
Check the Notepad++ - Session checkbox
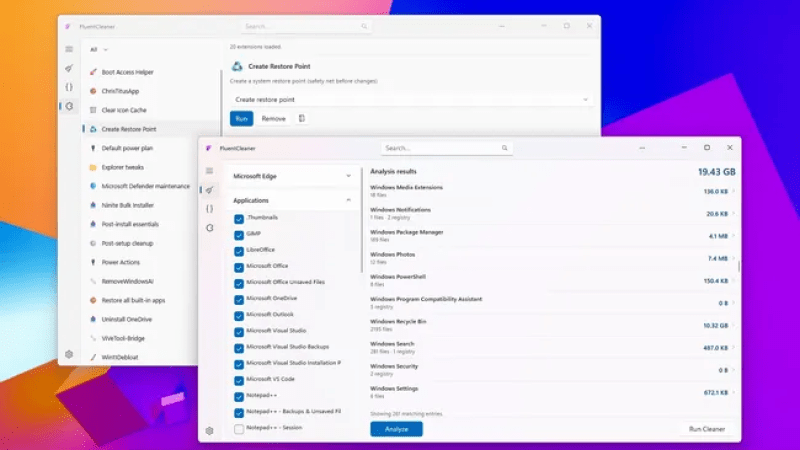point(239,429)
